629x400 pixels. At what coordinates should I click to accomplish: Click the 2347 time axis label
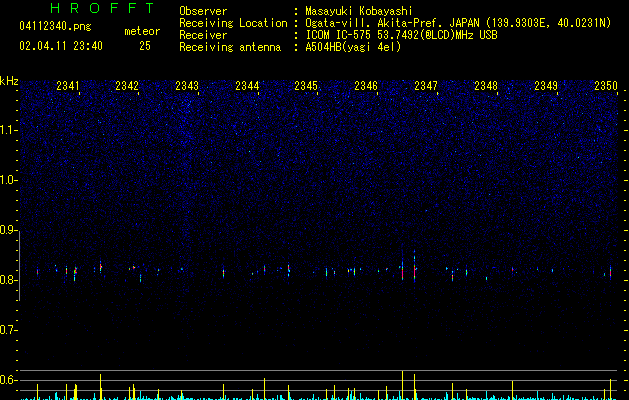pyautogui.click(x=426, y=86)
